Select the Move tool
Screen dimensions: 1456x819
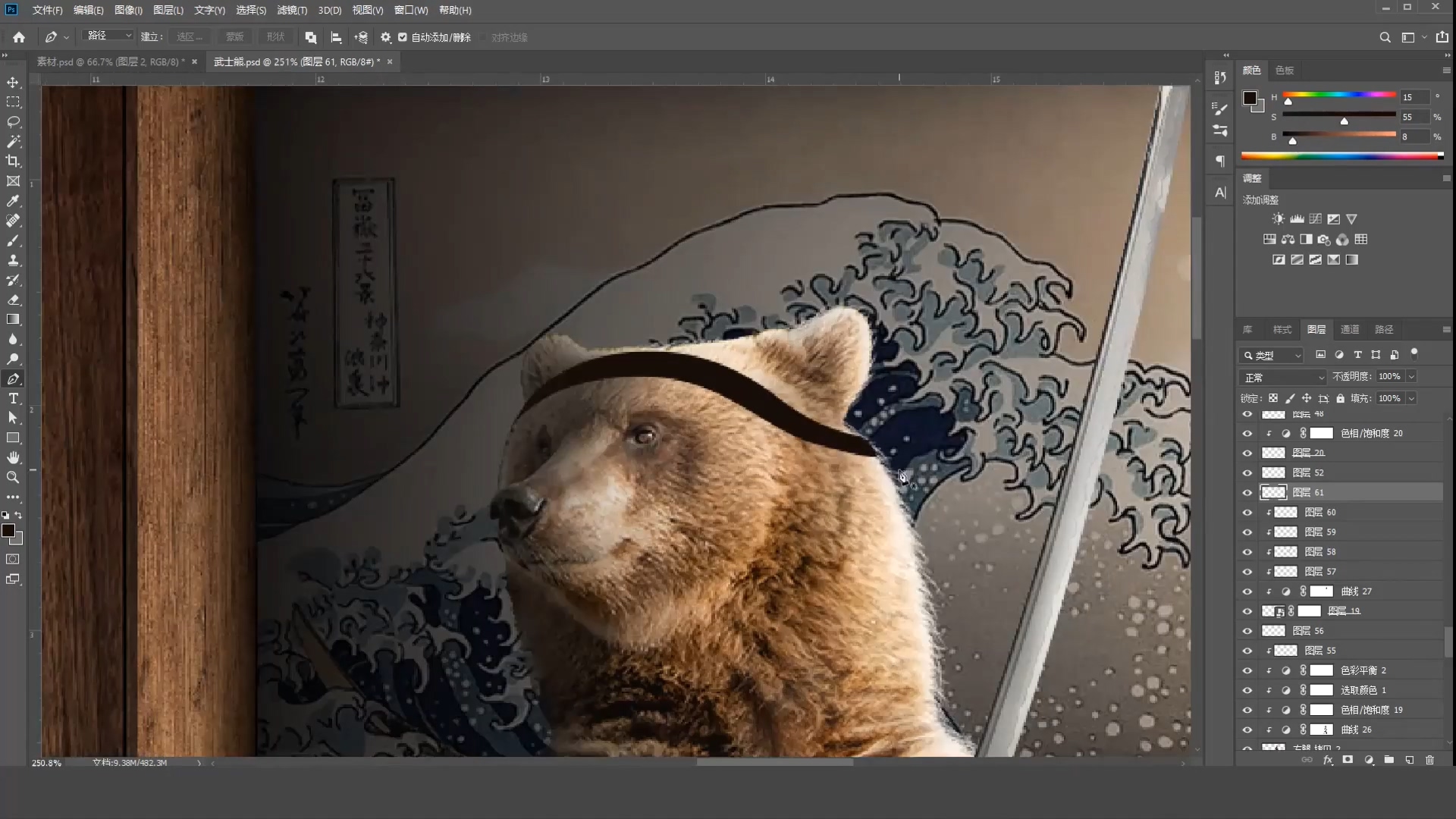click(13, 82)
